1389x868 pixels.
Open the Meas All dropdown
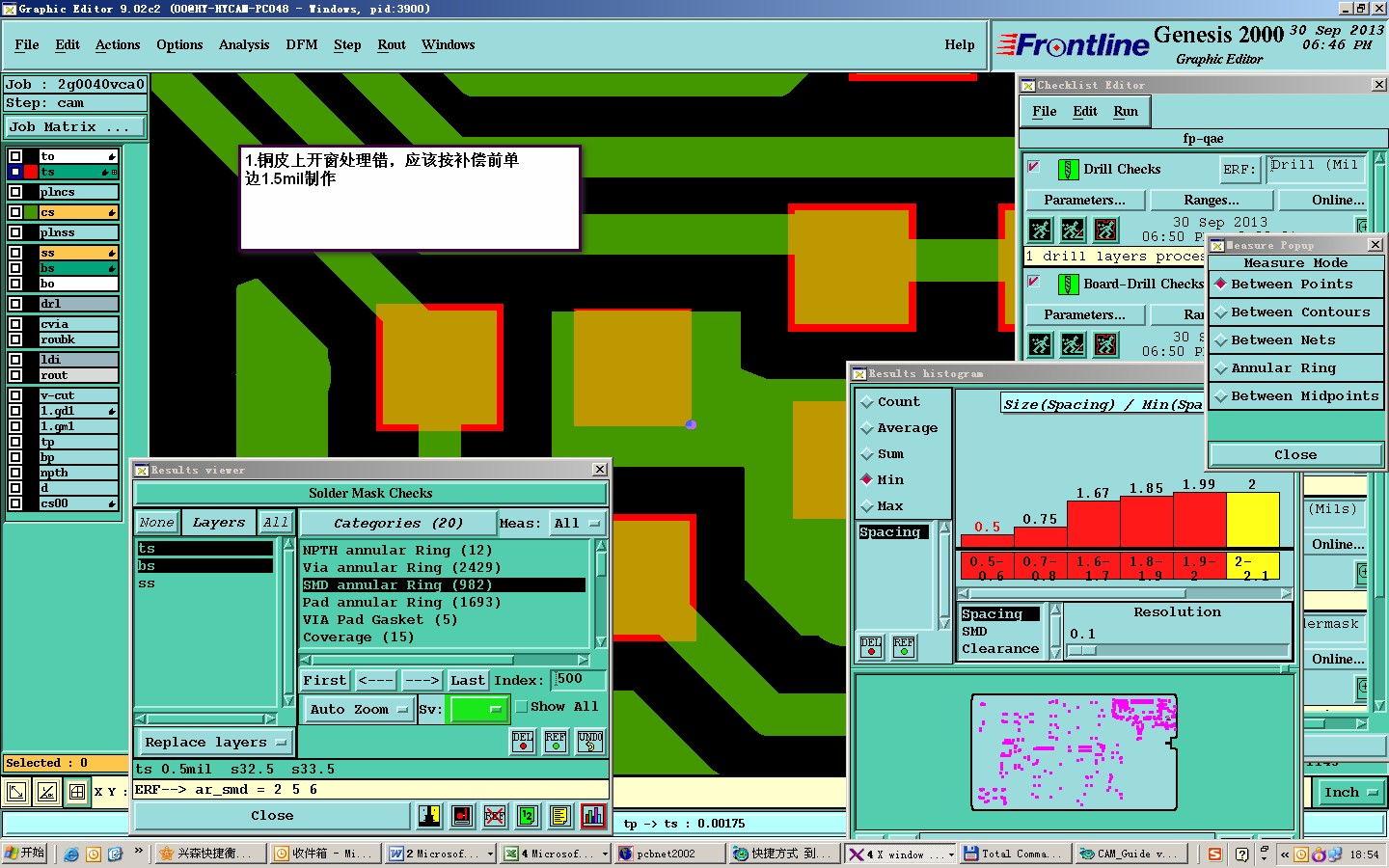[576, 524]
